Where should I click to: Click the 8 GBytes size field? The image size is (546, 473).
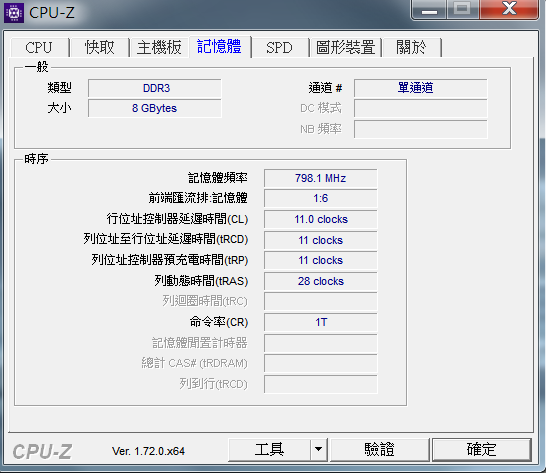point(155,108)
